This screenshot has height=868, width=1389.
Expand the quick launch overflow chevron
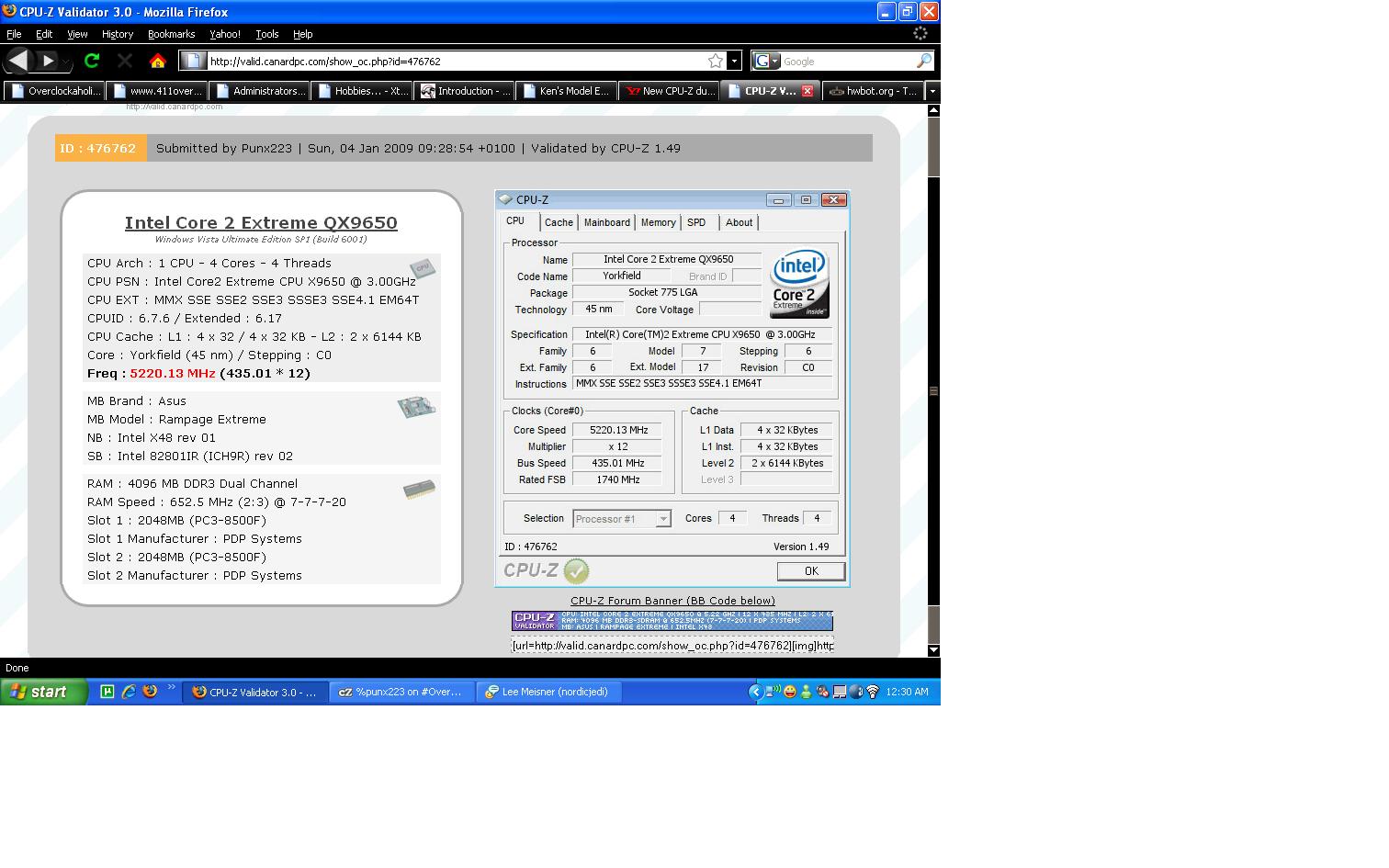pos(171,688)
